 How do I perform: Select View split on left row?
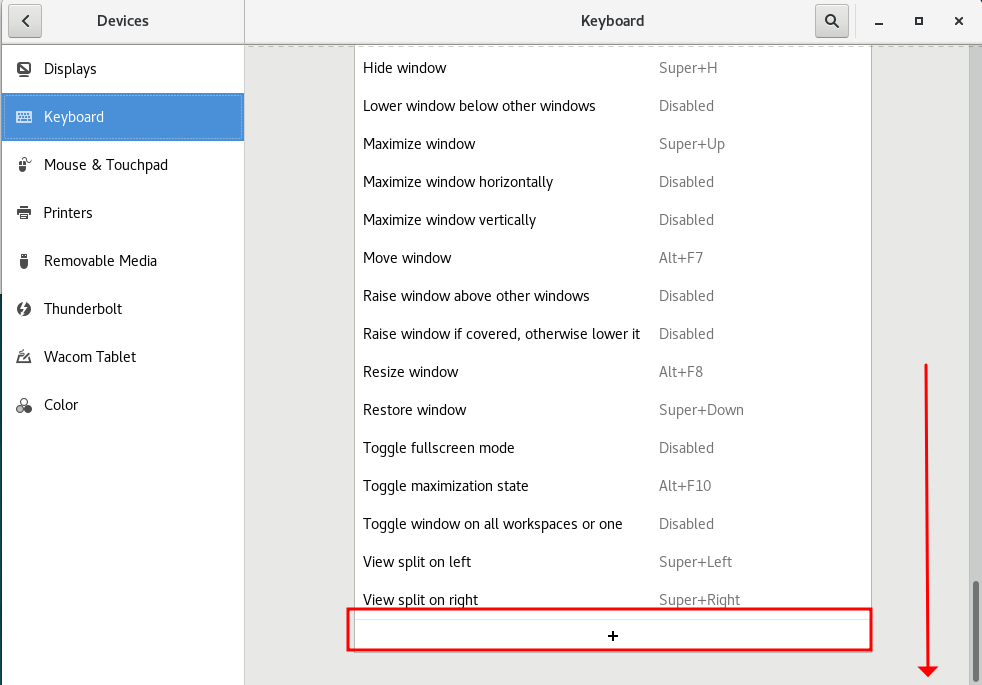click(612, 562)
